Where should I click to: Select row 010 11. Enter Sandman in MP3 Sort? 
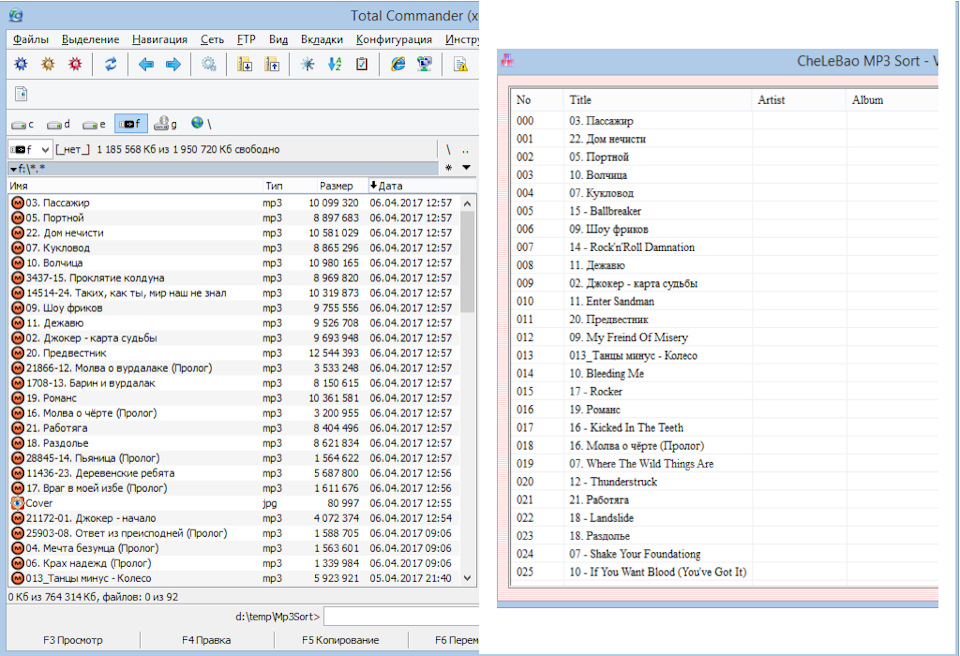pos(724,301)
